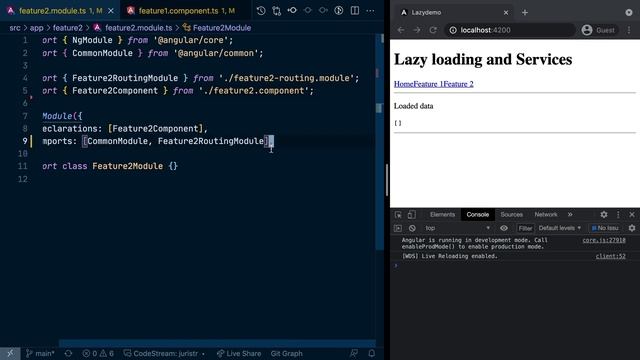
Task: Open Git Graph from status bar
Action: click(287, 353)
